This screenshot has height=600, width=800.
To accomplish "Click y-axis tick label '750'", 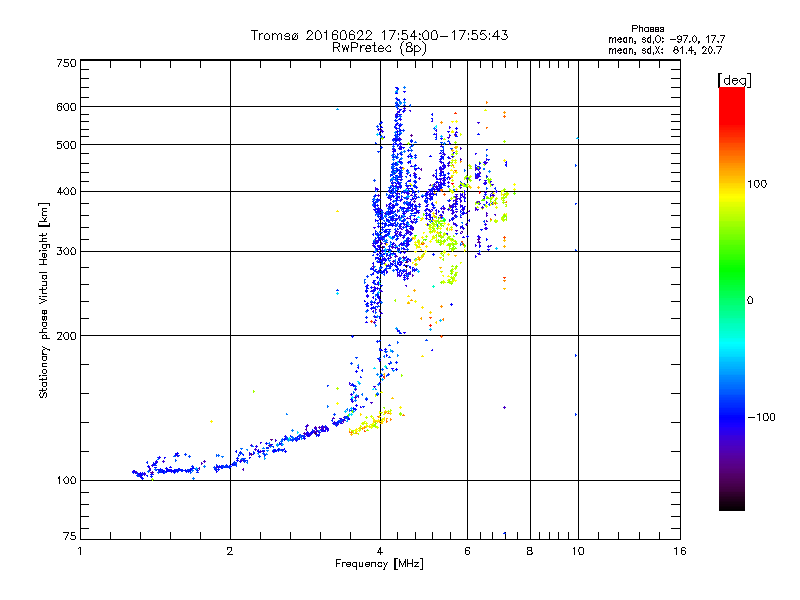I will coord(66,63).
